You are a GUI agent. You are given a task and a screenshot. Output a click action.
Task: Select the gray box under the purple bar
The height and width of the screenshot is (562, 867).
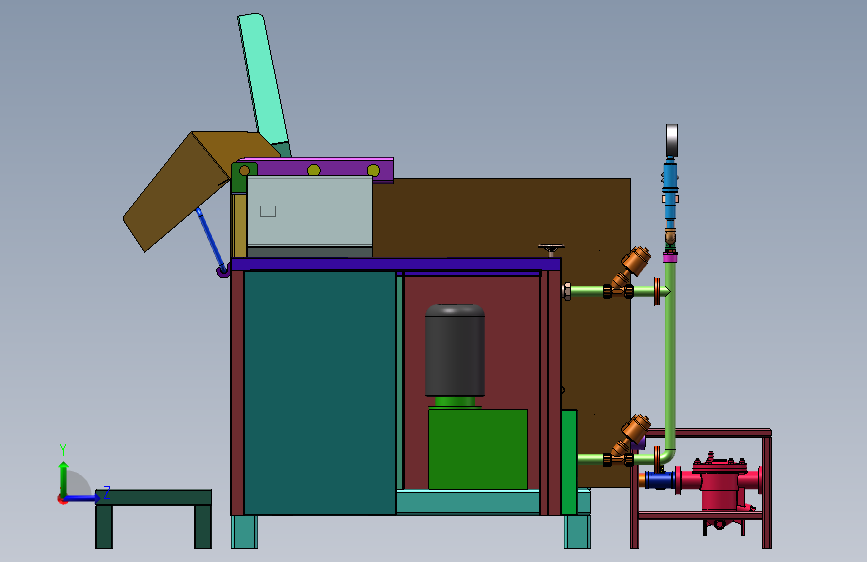(310, 211)
